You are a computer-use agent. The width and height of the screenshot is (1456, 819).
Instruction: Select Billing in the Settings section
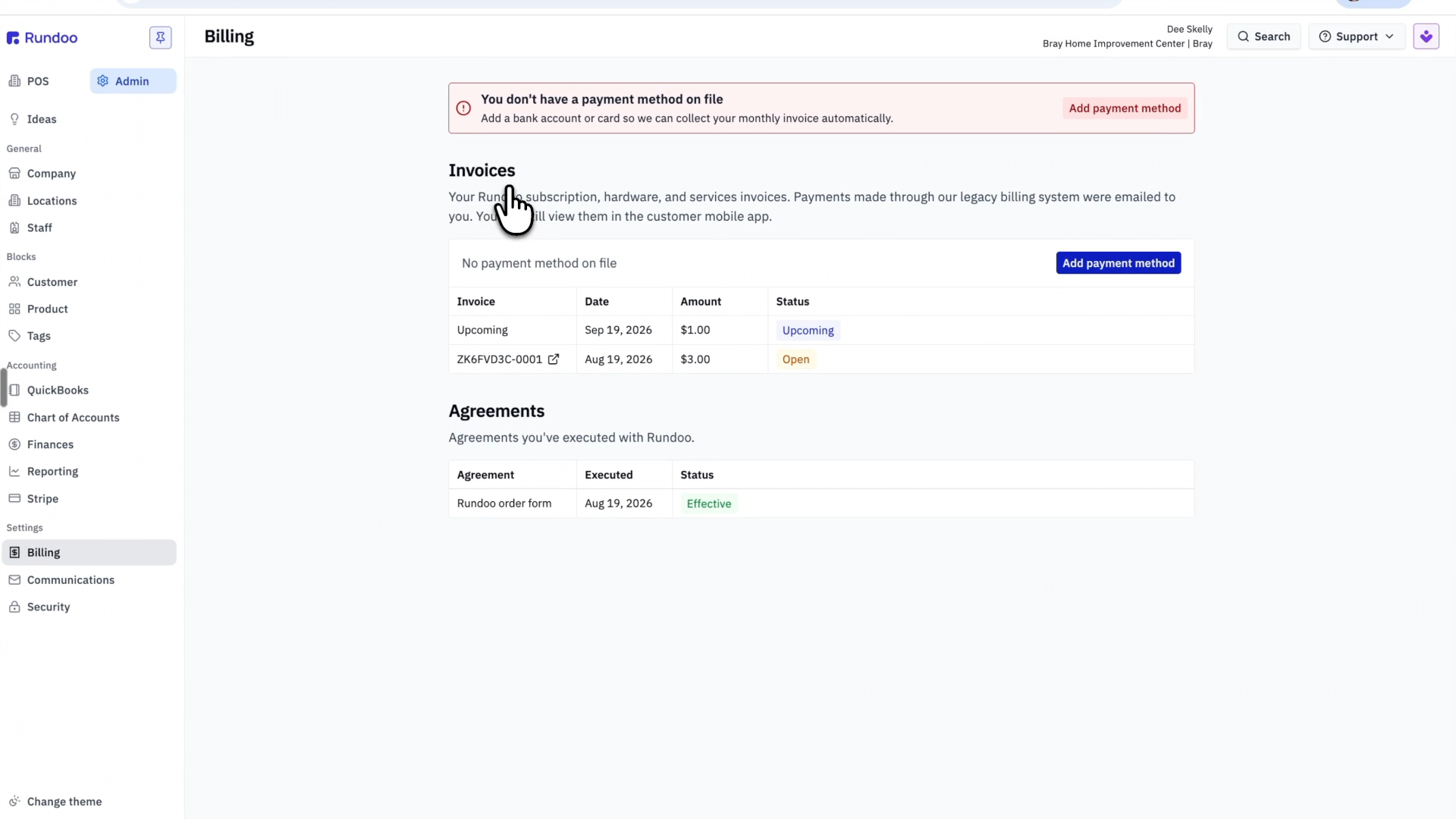[x=89, y=553]
